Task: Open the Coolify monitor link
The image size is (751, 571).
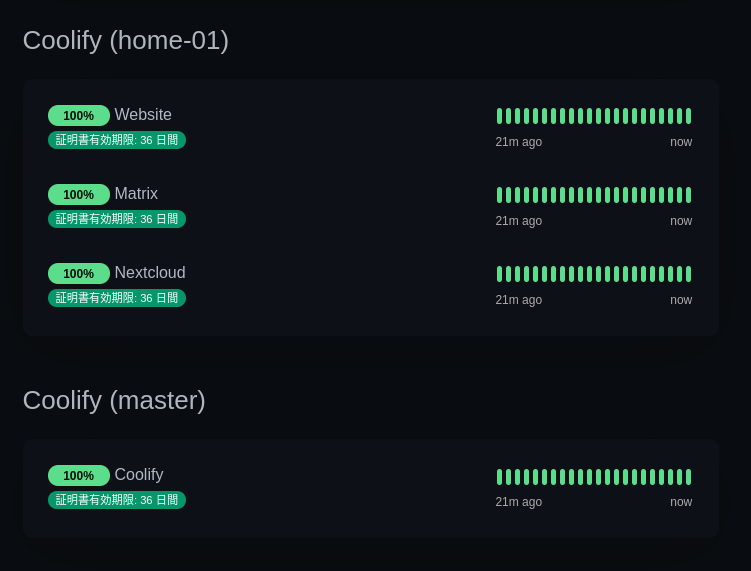Action: coord(139,475)
